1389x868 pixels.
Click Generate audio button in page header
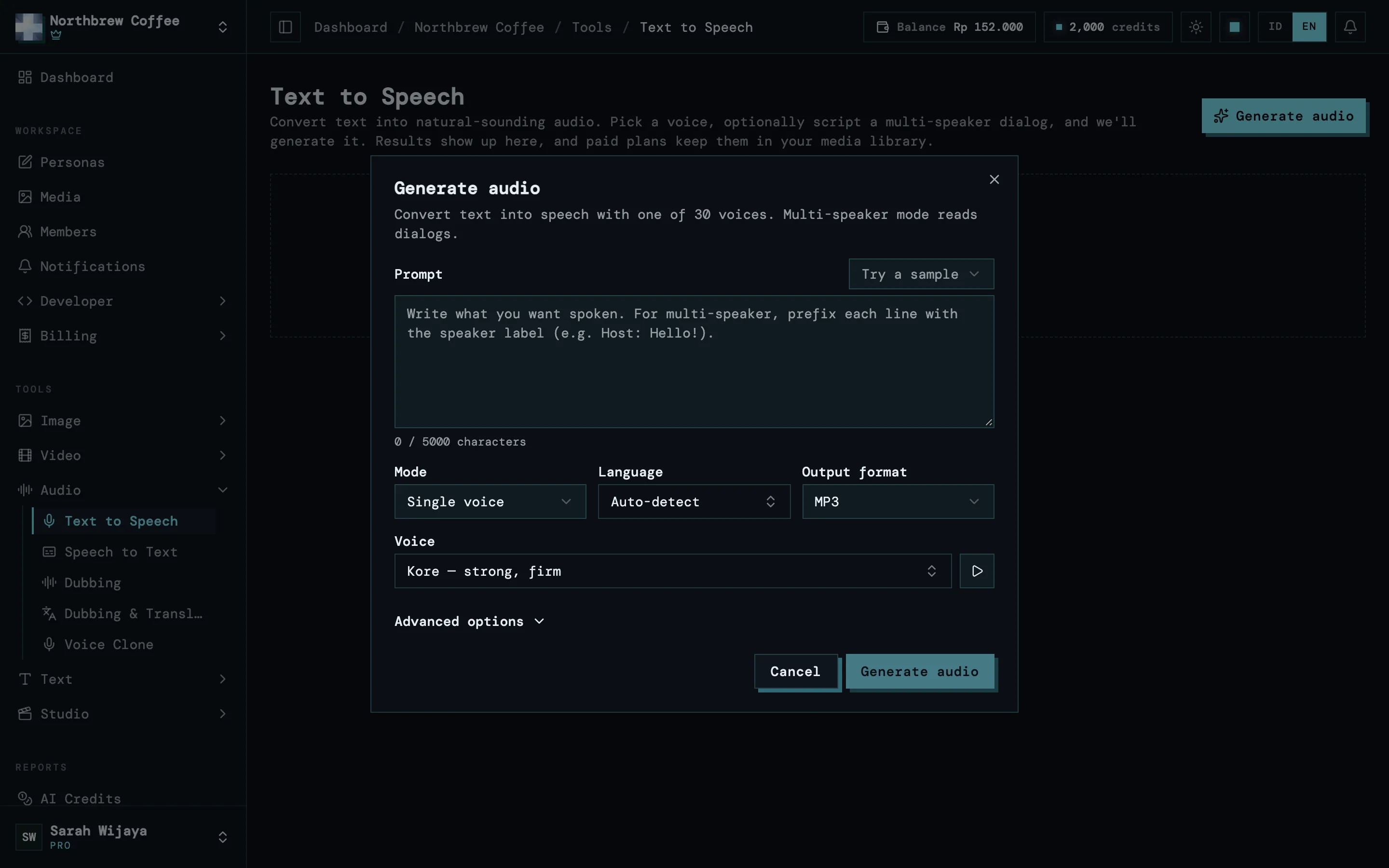pyautogui.click(x=1283, y=116)
